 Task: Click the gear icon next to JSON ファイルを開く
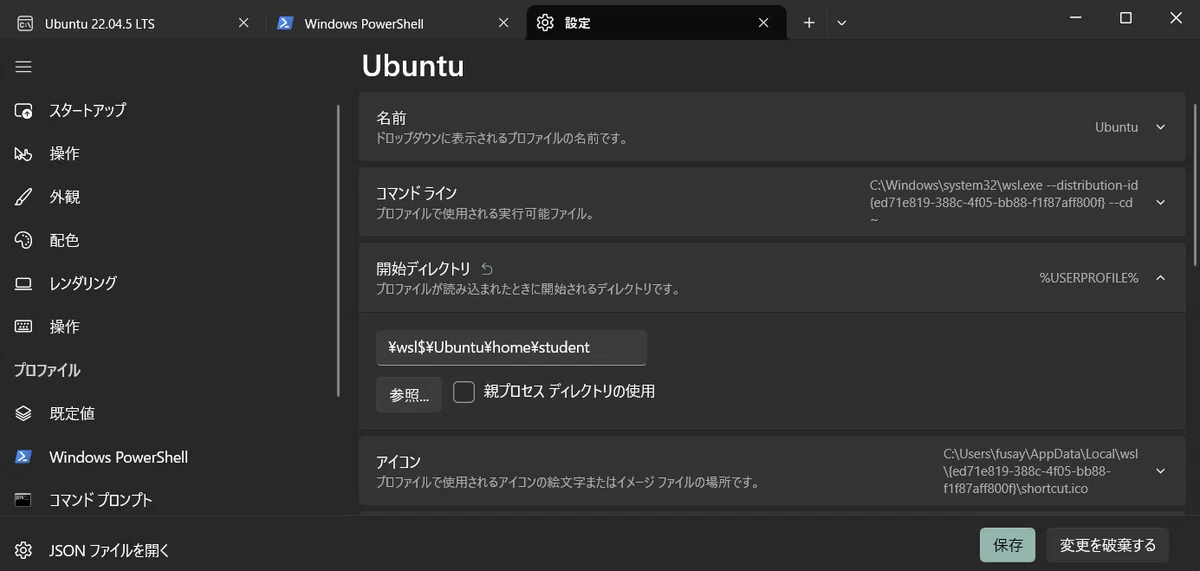(23, 550)
